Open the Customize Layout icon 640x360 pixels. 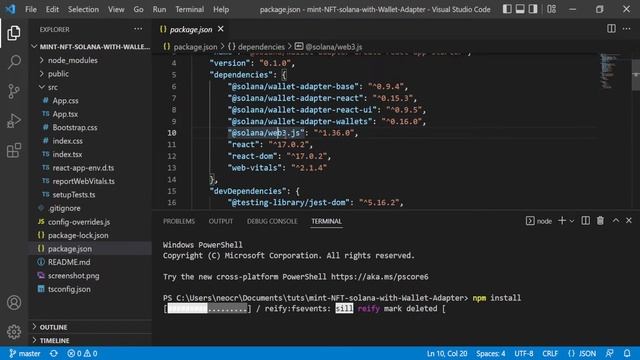pyautogui.click(x=551, y=9)
